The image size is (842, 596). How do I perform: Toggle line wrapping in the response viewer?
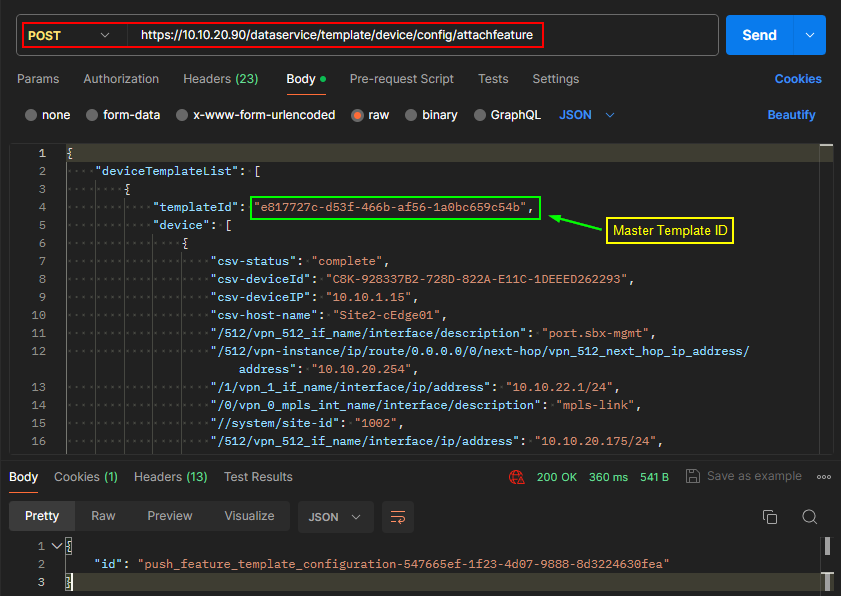tap(398, 517)
